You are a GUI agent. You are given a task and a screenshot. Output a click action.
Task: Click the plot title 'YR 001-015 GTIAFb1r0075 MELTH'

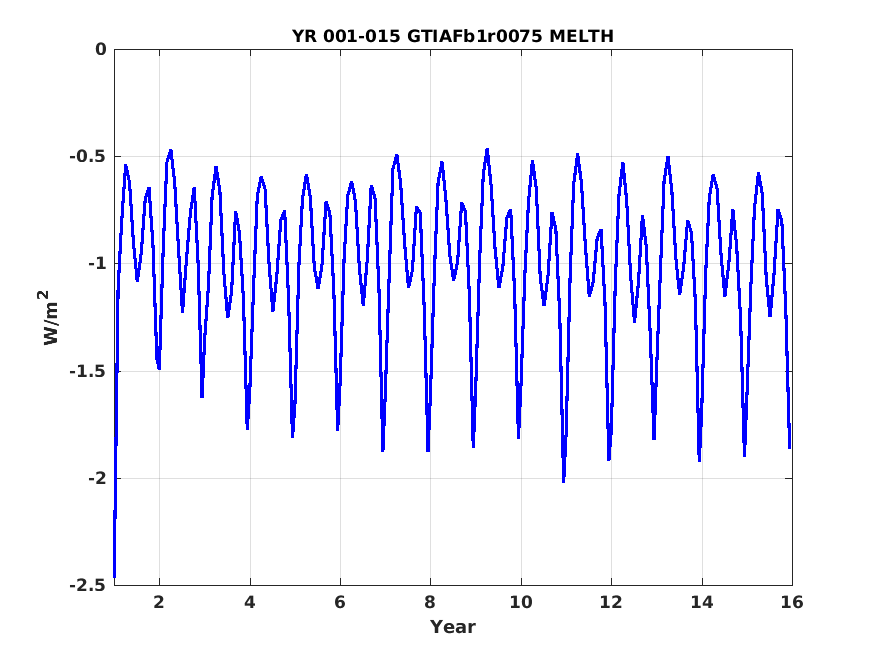[453, 36]
